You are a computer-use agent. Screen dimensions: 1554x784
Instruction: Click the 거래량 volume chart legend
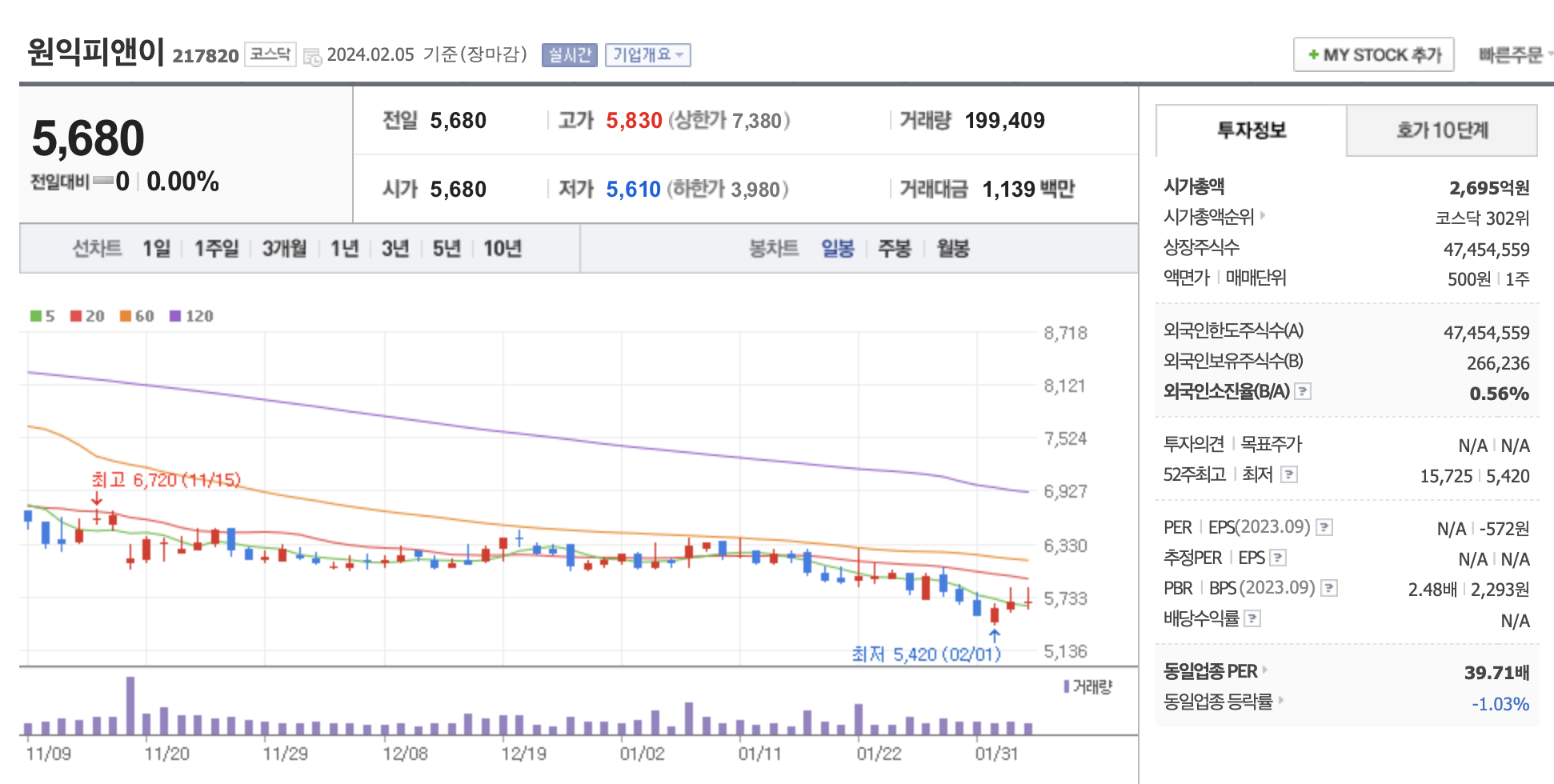coord(1087,686)
